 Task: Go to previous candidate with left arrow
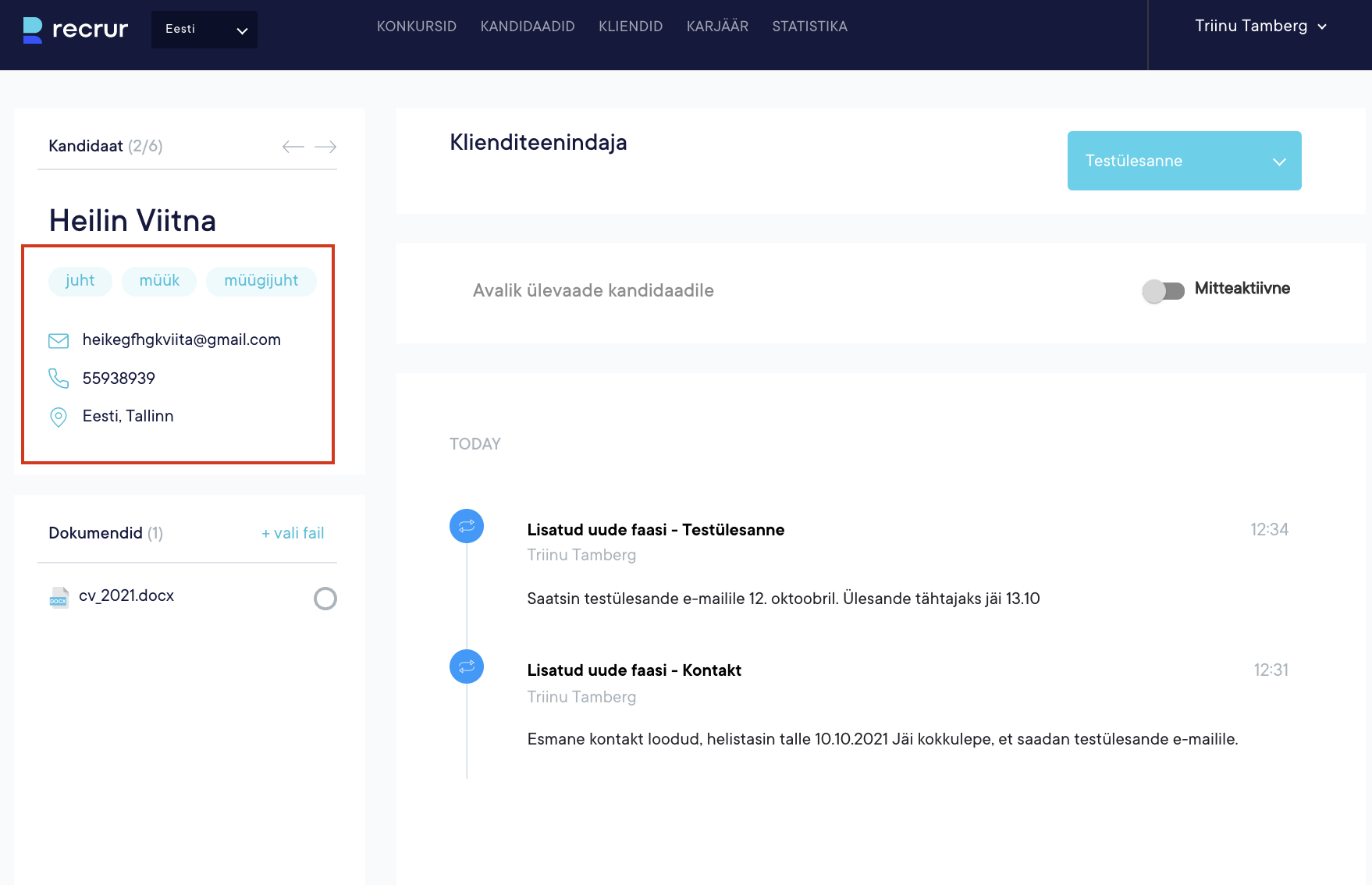[293, 147]
